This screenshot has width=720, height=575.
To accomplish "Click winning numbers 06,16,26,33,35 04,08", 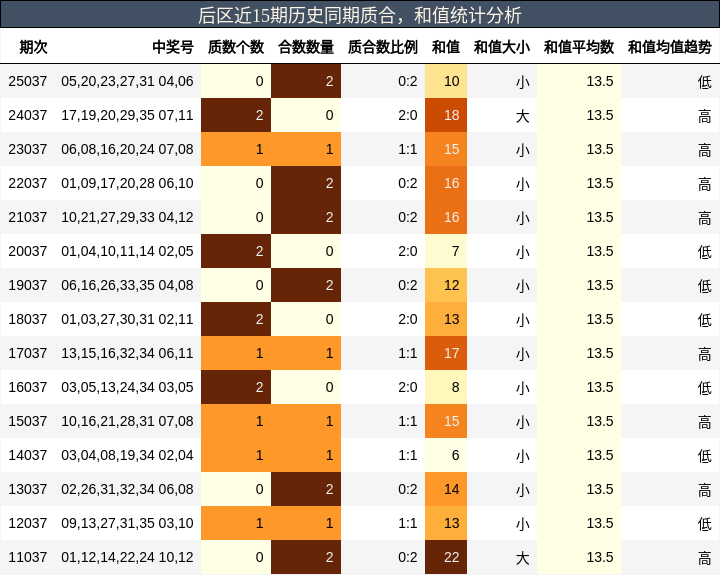I will 127,285.
